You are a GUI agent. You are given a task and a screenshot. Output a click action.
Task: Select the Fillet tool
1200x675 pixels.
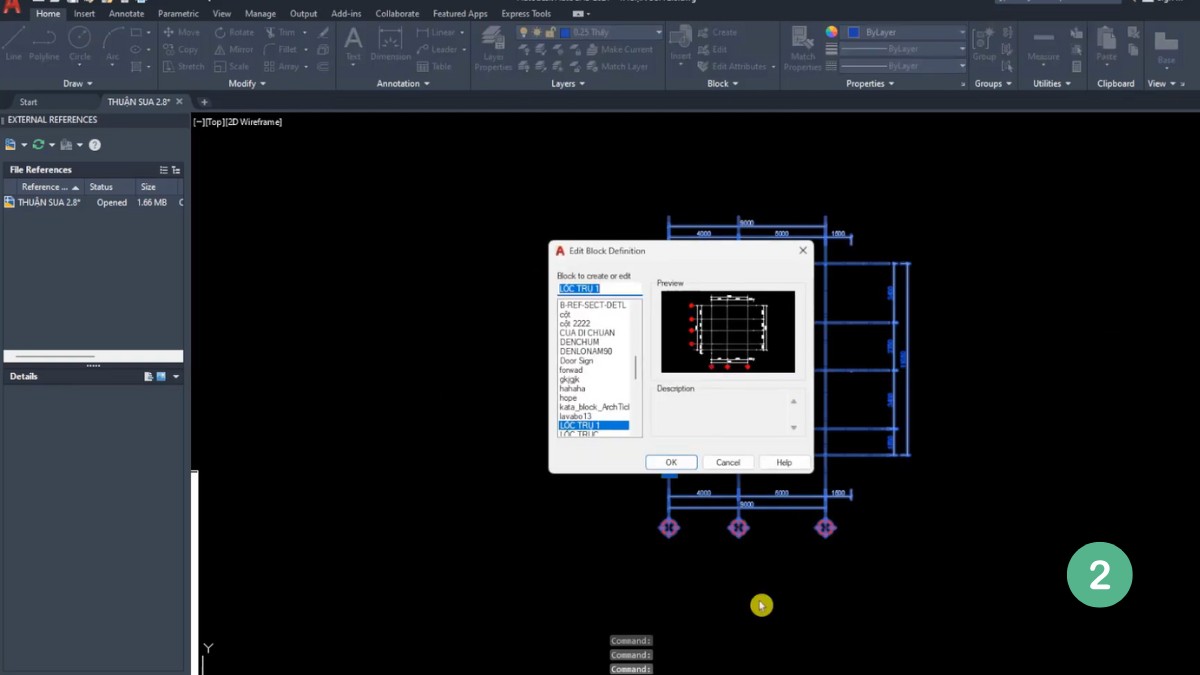pos(281,49)
